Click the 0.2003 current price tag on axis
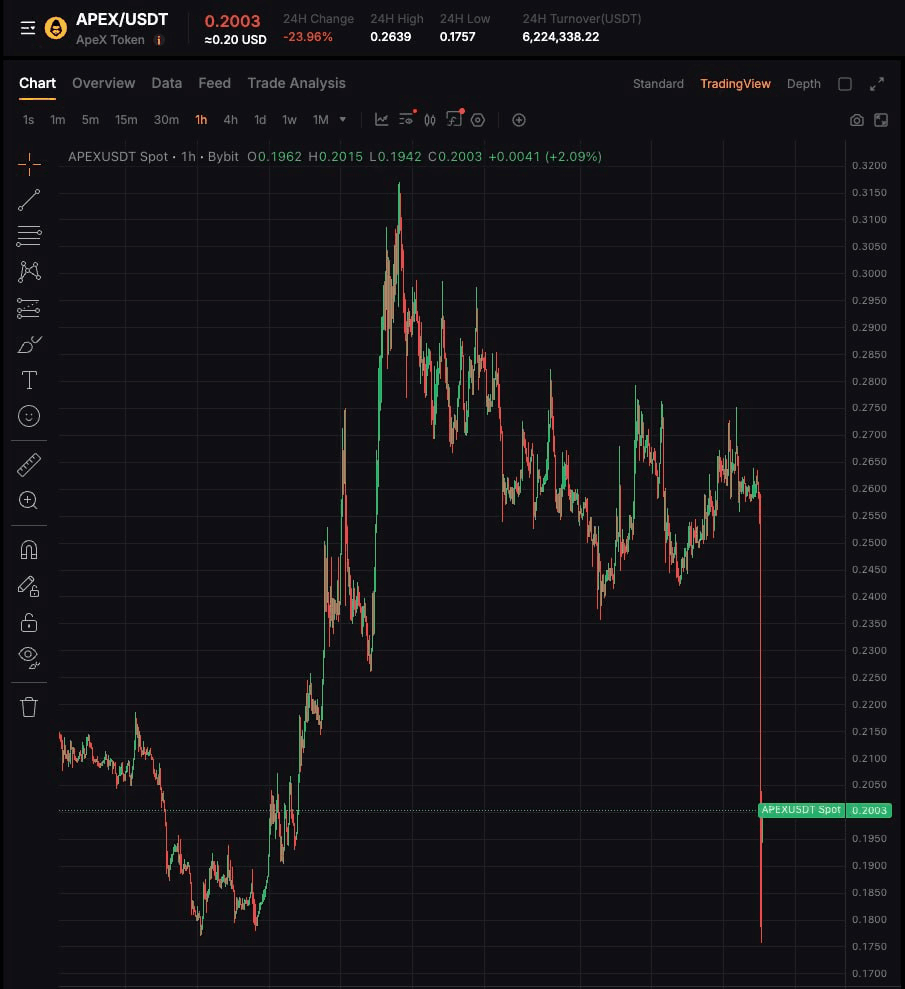Image resolution: width=905 pixels, height=989 pixels. (x=869, y=811)
